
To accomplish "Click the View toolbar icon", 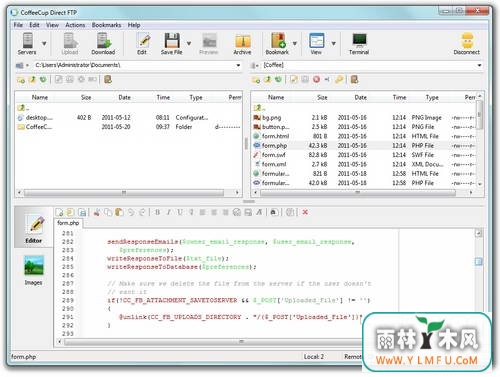I will coord(316,44).
